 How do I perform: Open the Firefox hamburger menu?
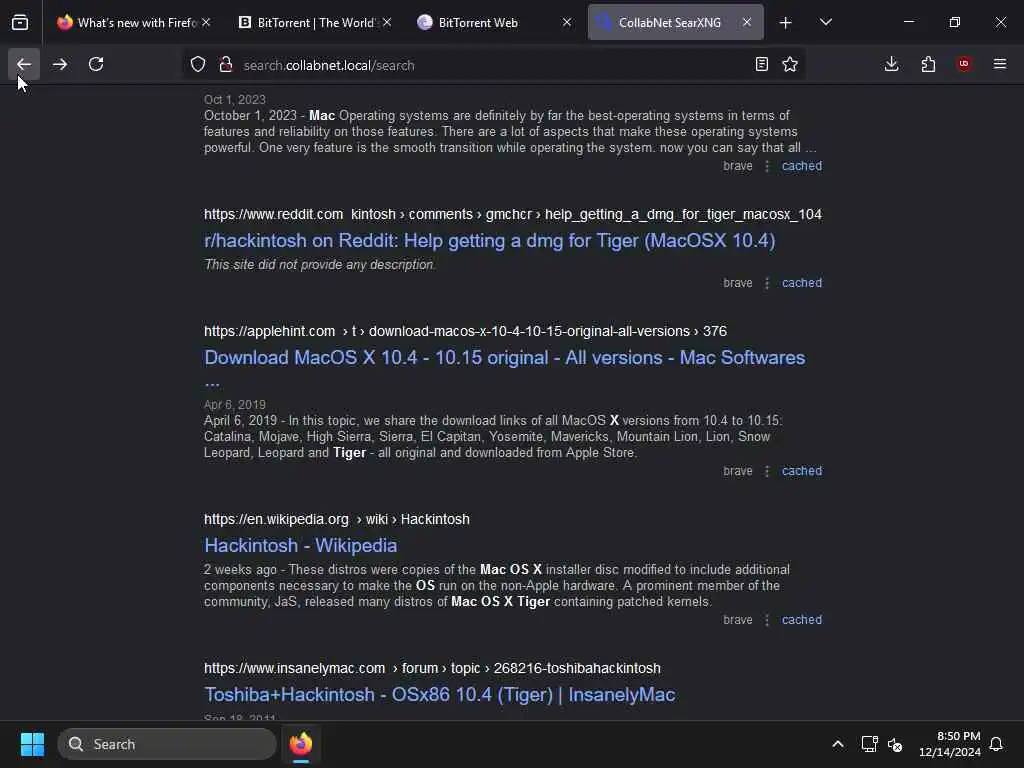click(x=1000, y=64)
